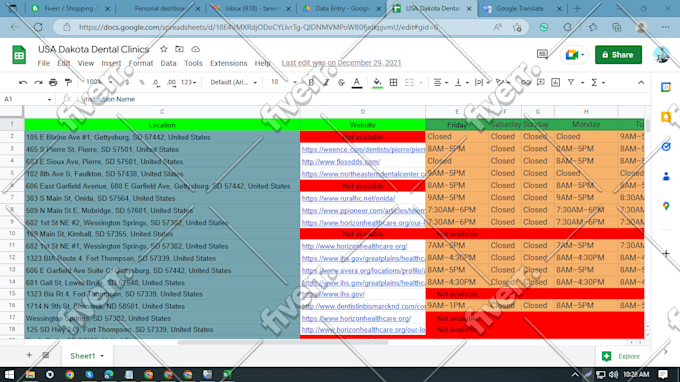The height and width of the screenshot is (382, 680).
Task: Click the Windows Start button
Action: click(x=9, y=375)
